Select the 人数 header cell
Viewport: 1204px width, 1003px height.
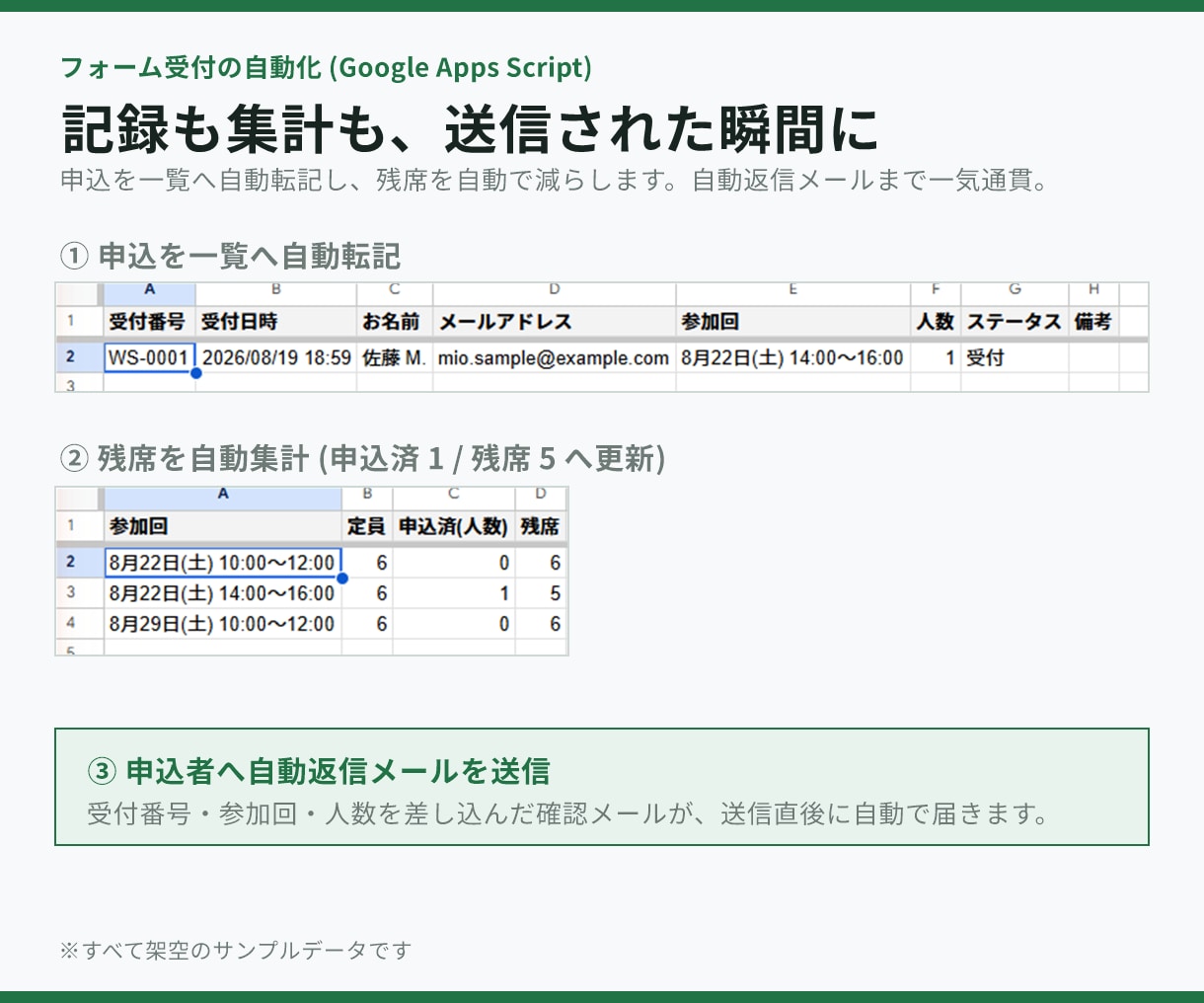936,322
